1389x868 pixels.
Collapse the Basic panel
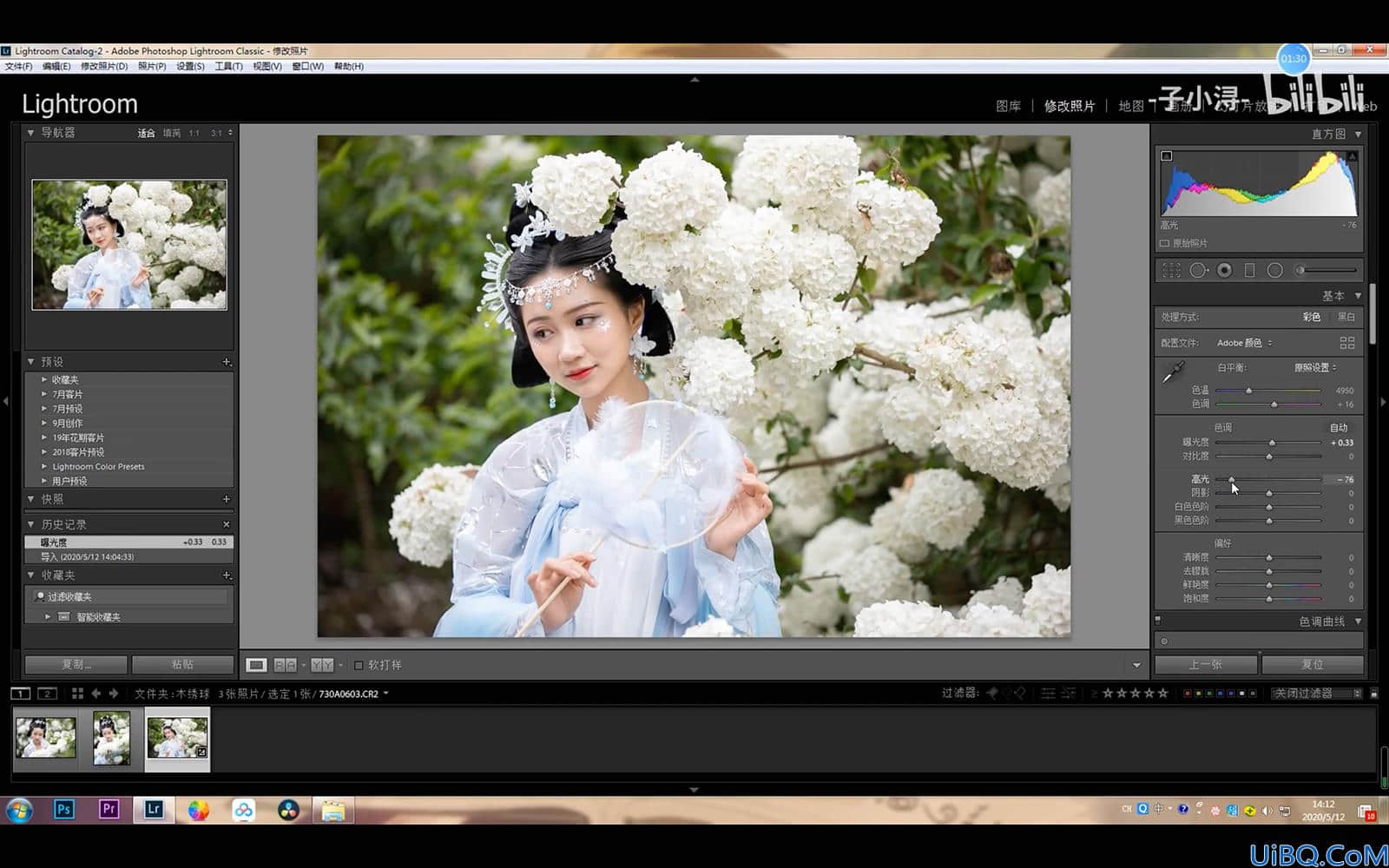point(1358,296)
